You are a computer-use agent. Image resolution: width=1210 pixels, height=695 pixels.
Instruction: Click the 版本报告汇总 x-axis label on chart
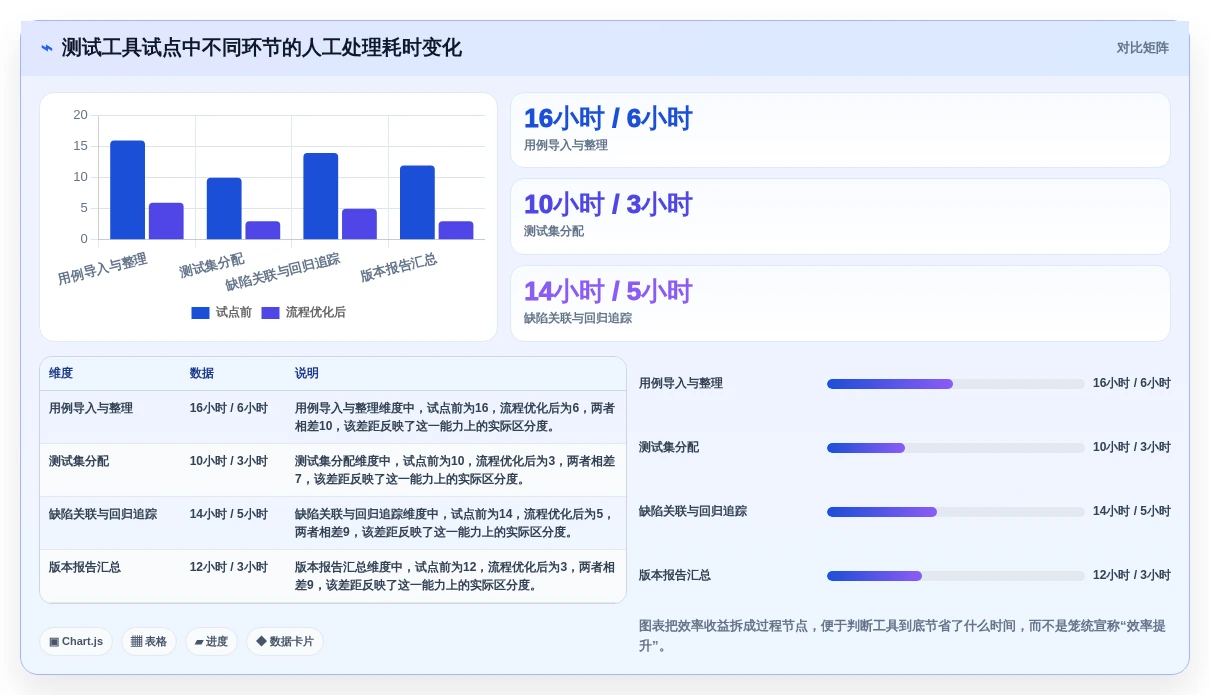[399, 267]
